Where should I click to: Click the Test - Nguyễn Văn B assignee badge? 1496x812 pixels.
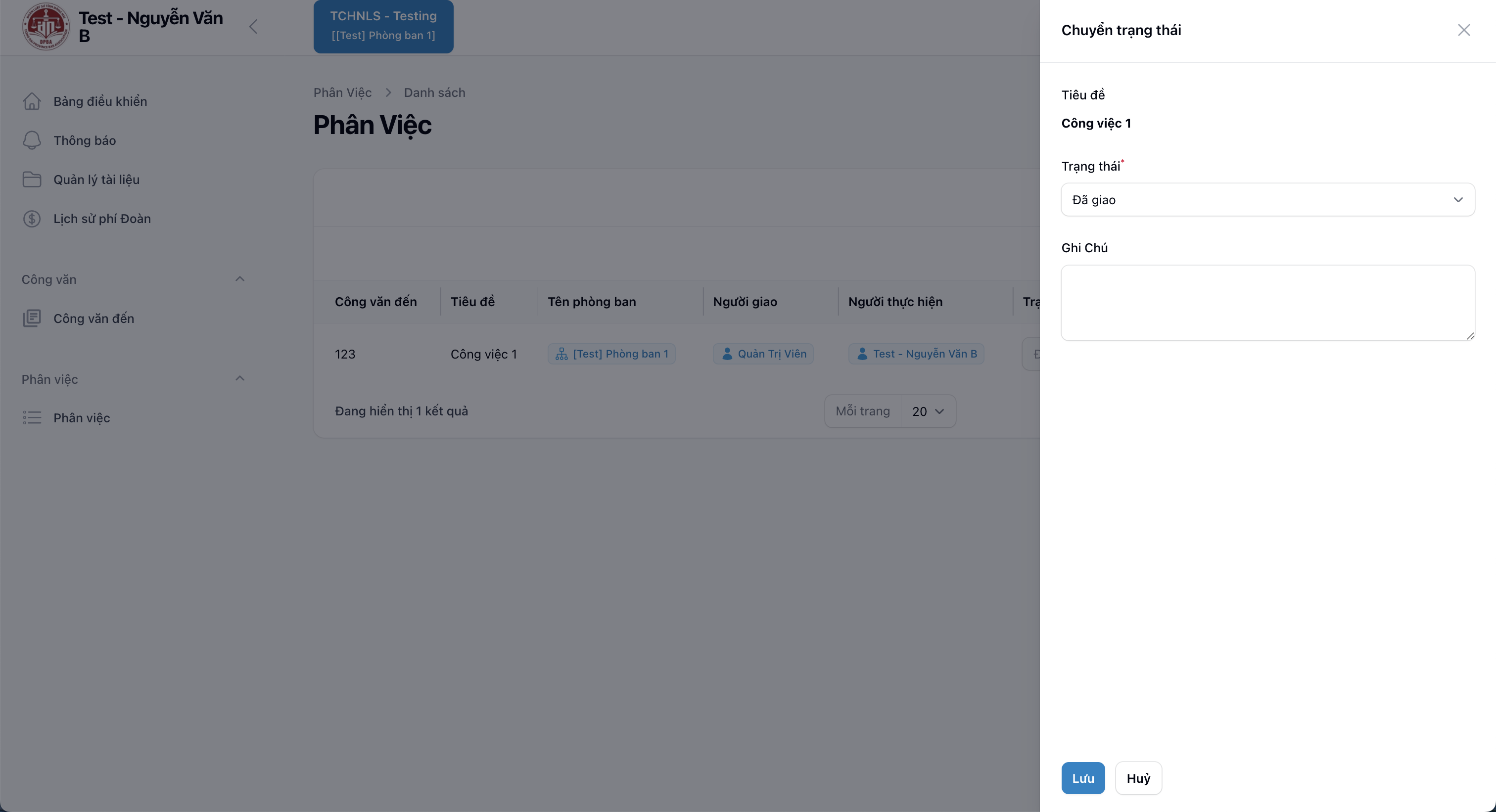tap(916, 354)
